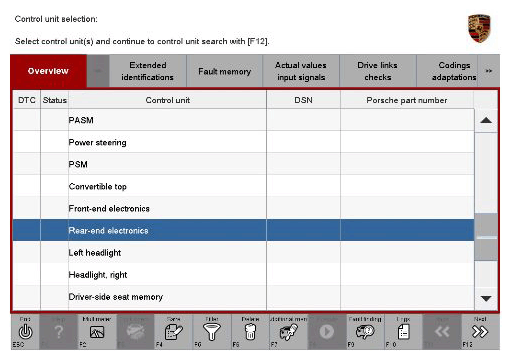The image size is (511, 360).
Task: Select the Left headlight row
Action: point(243,252)
